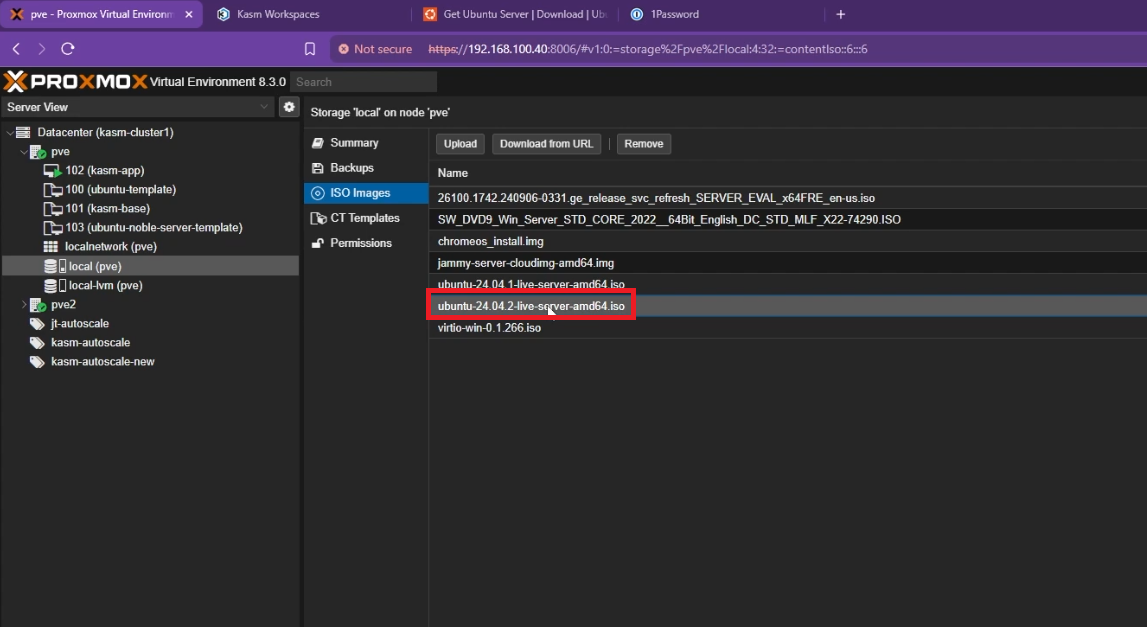Image resolution: width=1148 pixels, height=627 pixels.
Task: Click the browser back arrow
Action: (x=16, y=49)
